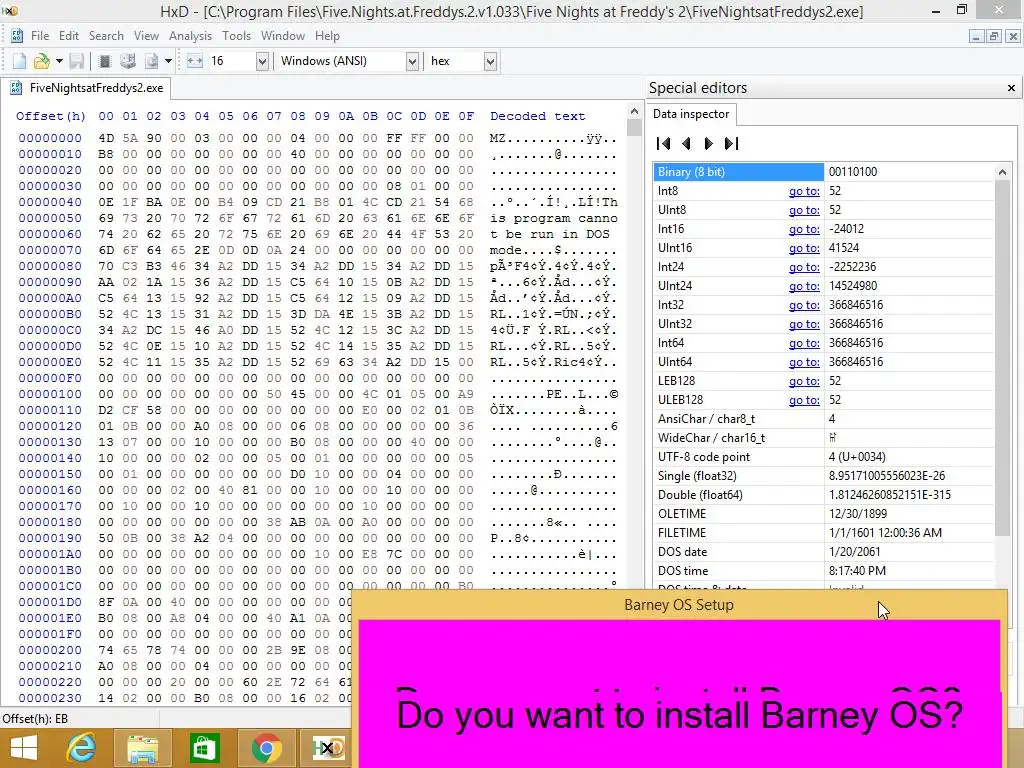Open the Edit menu
1024x768 pixels.
(69, 36)
